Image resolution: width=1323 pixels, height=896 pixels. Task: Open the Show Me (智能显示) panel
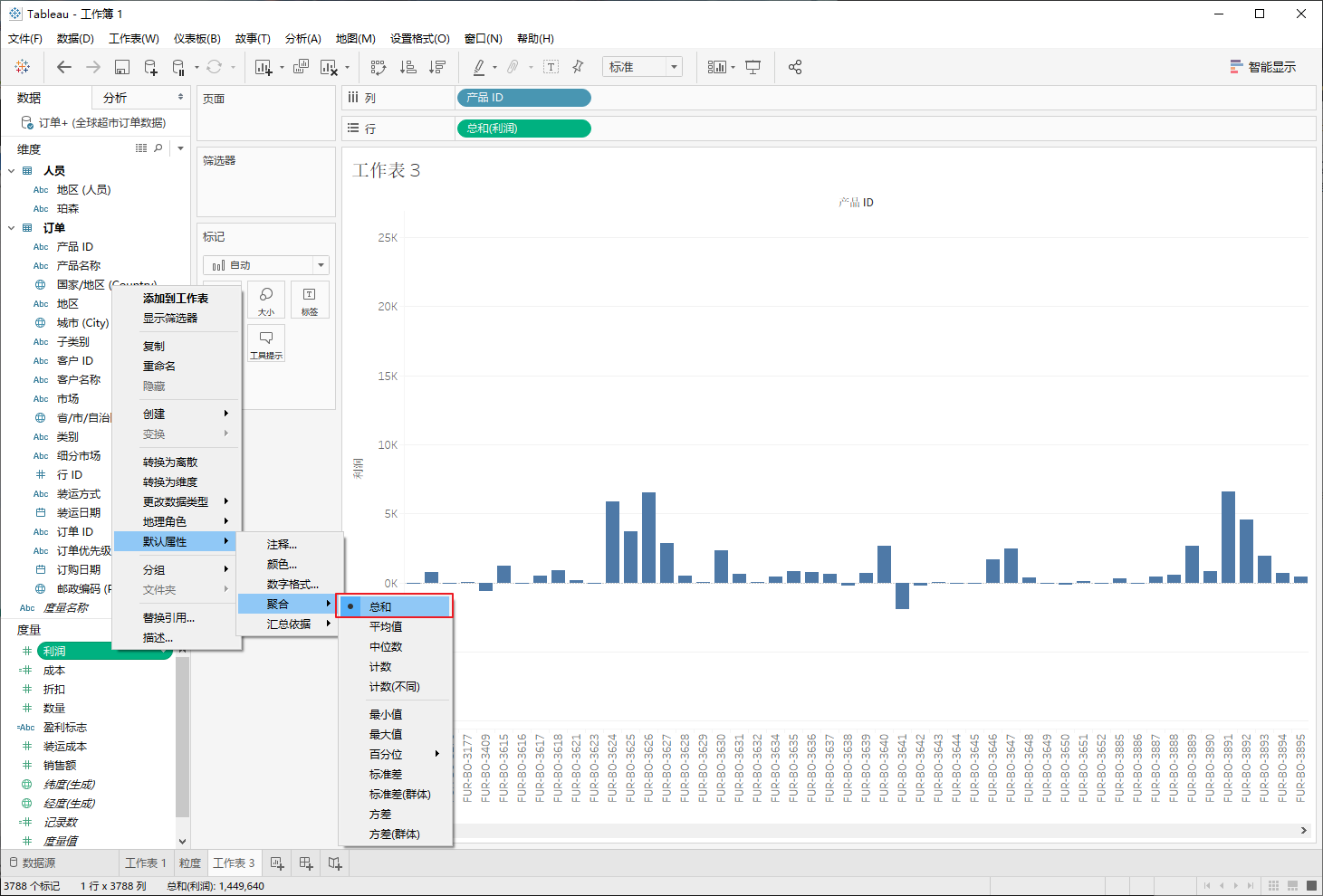1262,67
